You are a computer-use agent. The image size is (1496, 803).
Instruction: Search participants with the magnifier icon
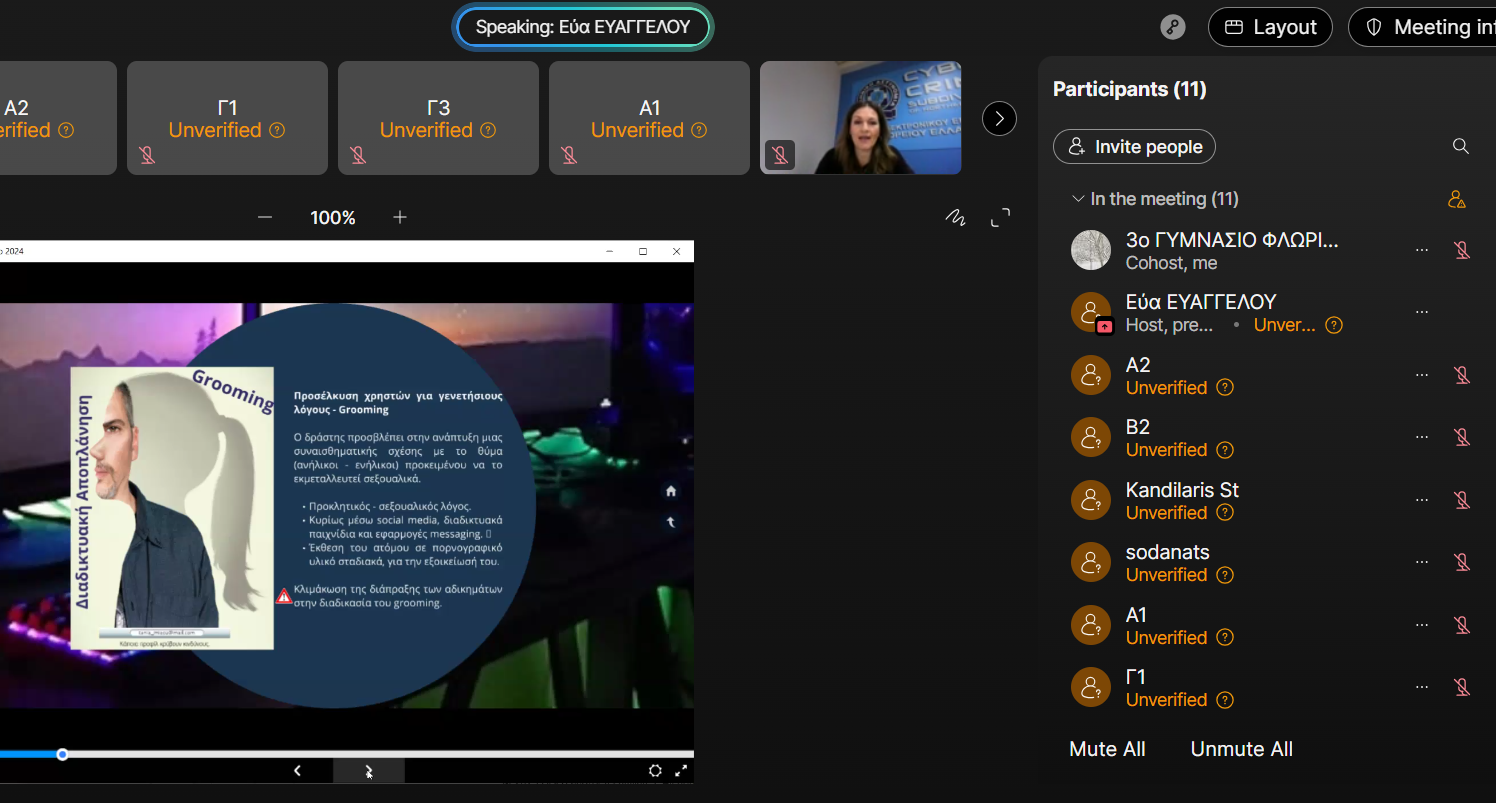pyautogui.click(x=1460, y=147)
